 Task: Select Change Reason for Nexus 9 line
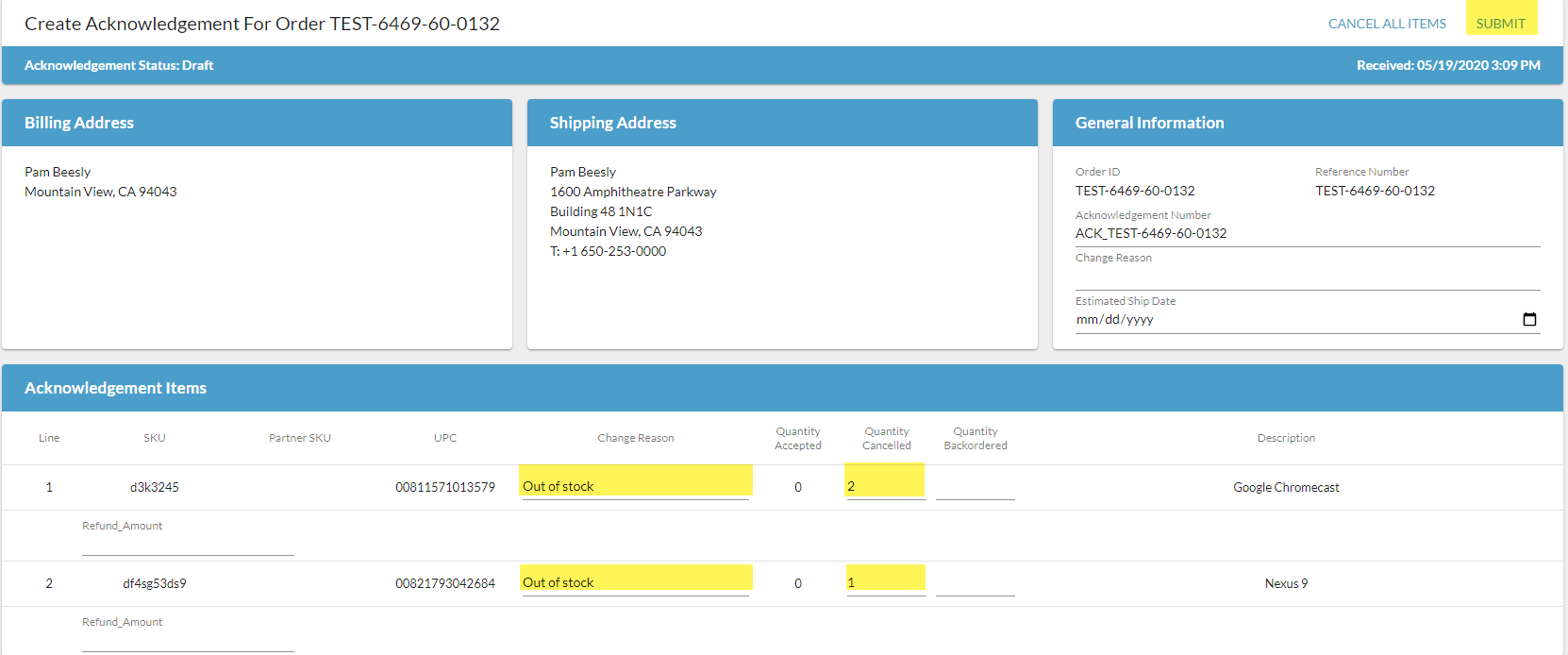[x=635, y=582]
